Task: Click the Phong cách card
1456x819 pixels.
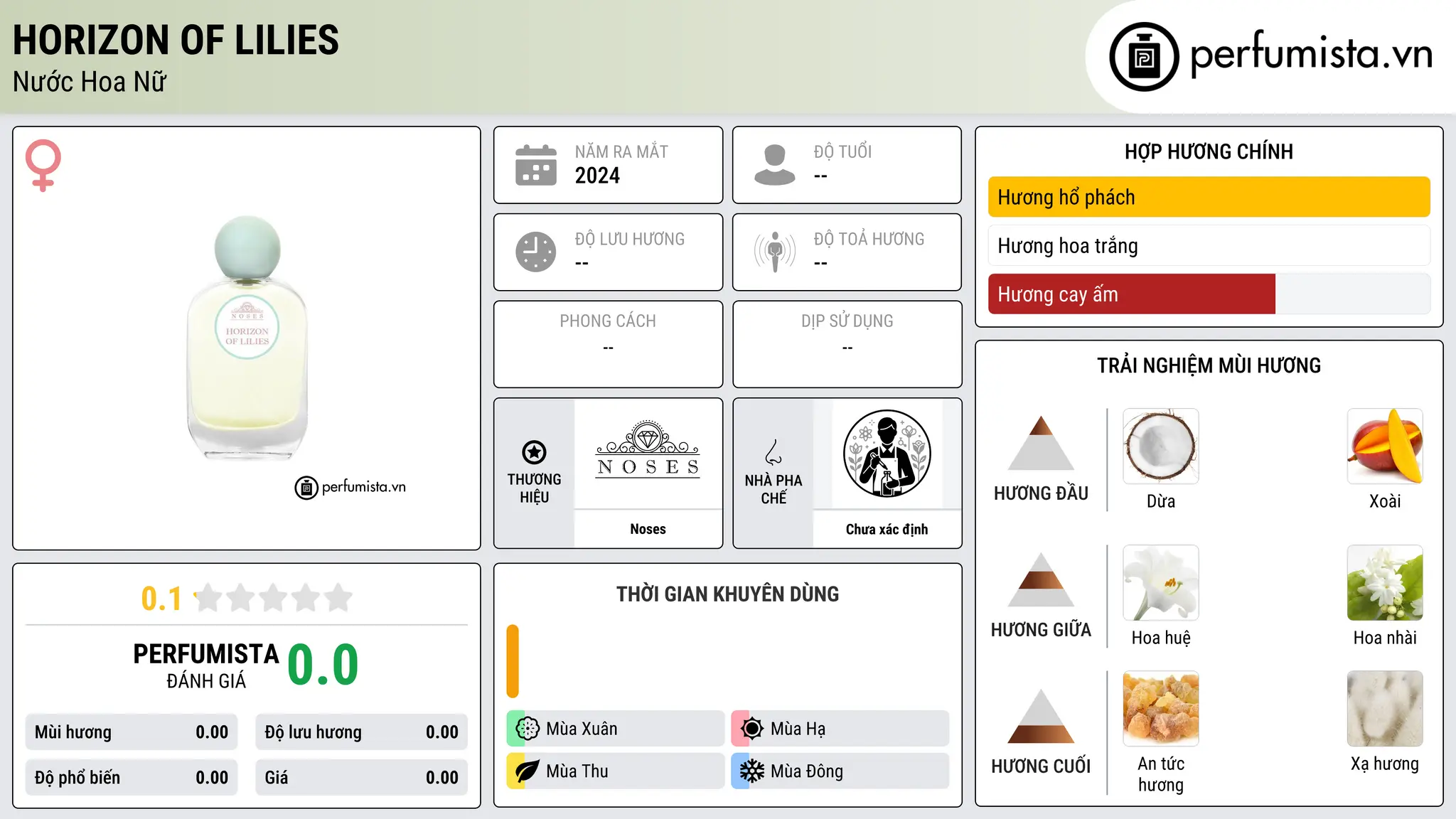Action: point(608,344)
